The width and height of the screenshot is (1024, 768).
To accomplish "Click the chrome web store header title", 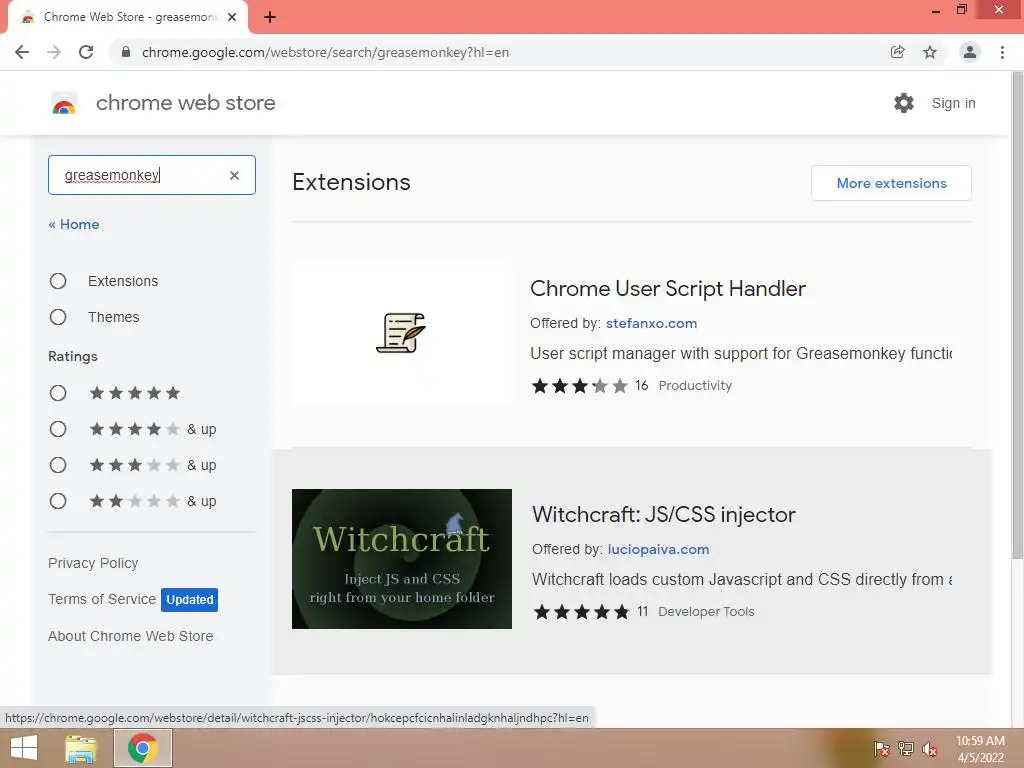I will pyautogui.click(x=185, y=103).
